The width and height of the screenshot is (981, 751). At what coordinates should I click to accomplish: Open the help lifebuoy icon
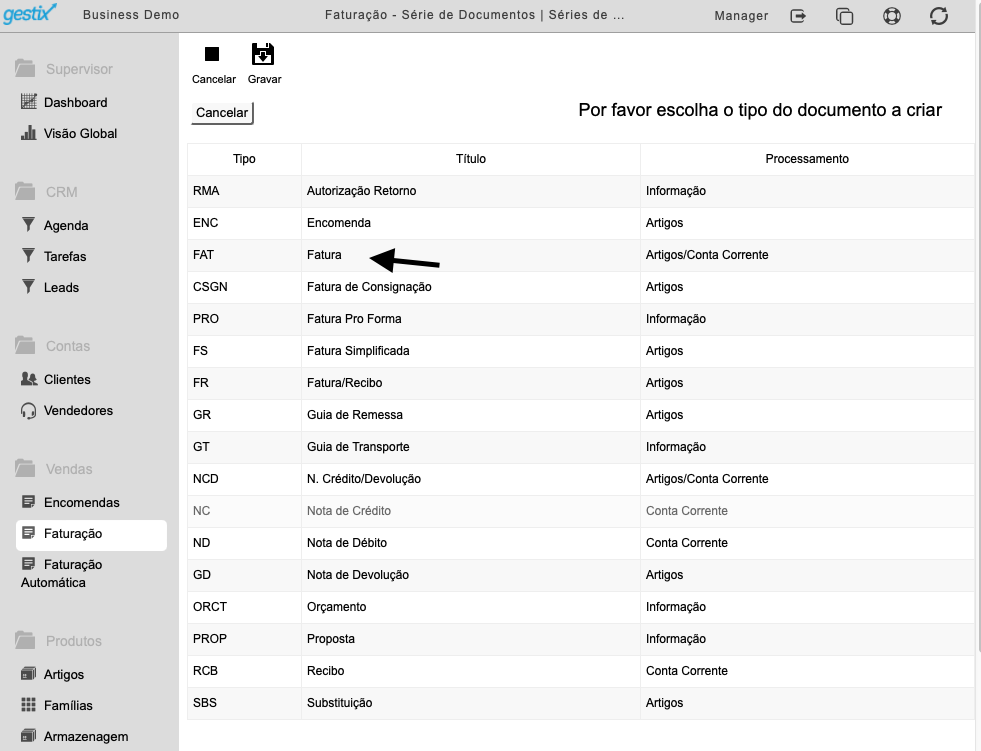tap(892, 16)
